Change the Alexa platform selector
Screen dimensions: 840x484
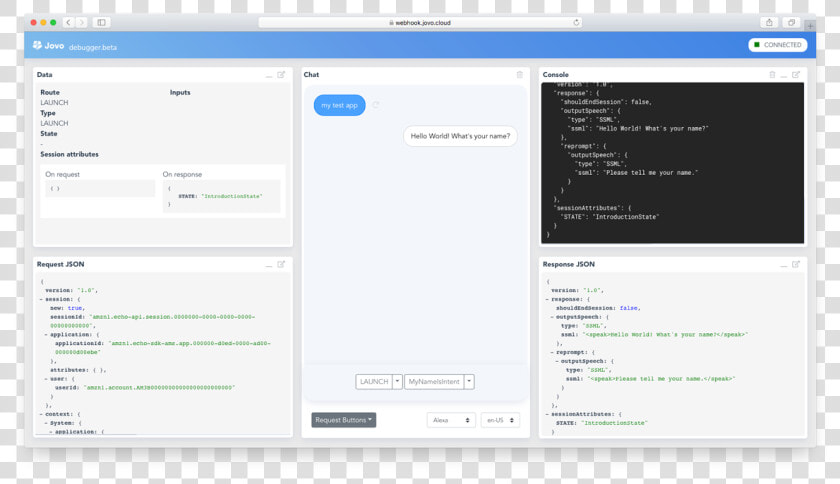point(451,420)
